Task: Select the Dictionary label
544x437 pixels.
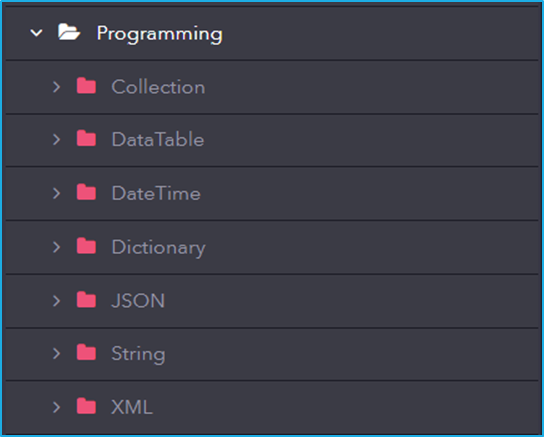Action: click(x=159, y=248)
